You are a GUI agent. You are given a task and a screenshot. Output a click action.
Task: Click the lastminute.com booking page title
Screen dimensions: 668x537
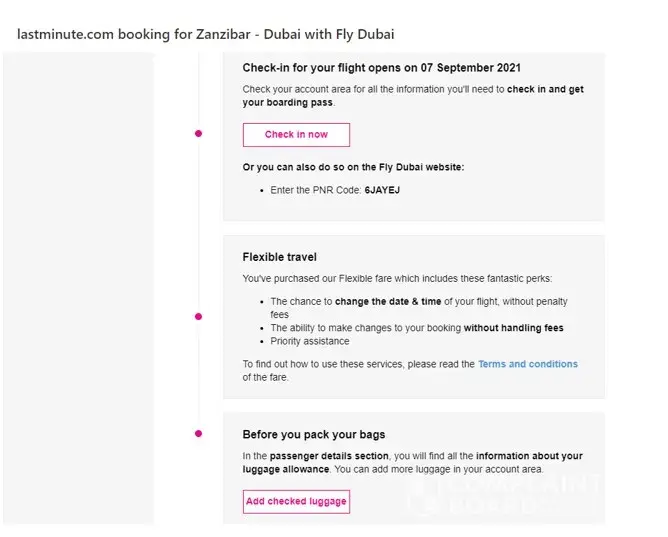(x=206, y=34)
